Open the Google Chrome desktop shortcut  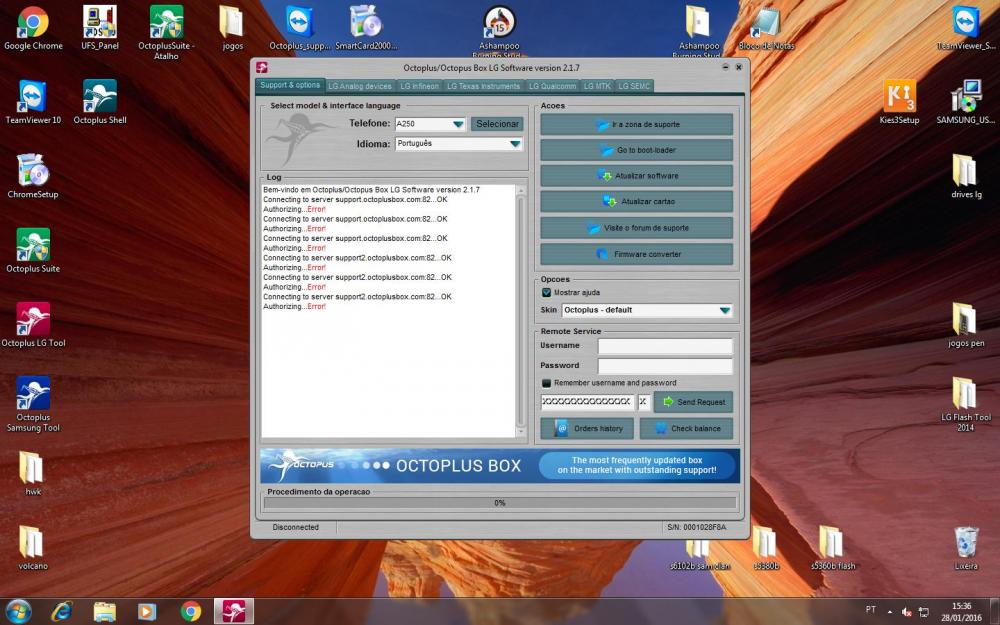pos(33,28)
